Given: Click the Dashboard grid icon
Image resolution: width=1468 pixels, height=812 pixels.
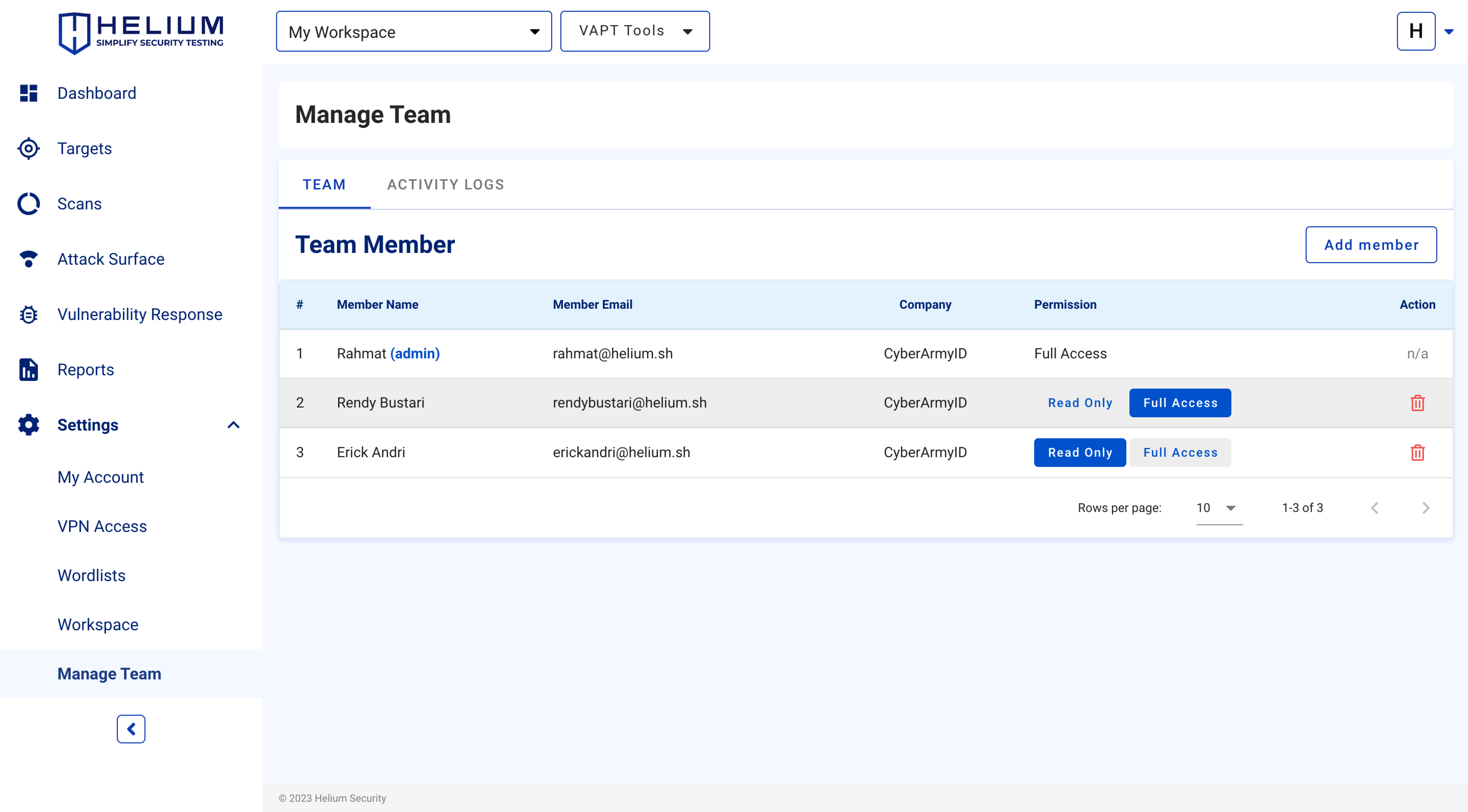Looking at the screenshot, I should (x=28, y=93).
